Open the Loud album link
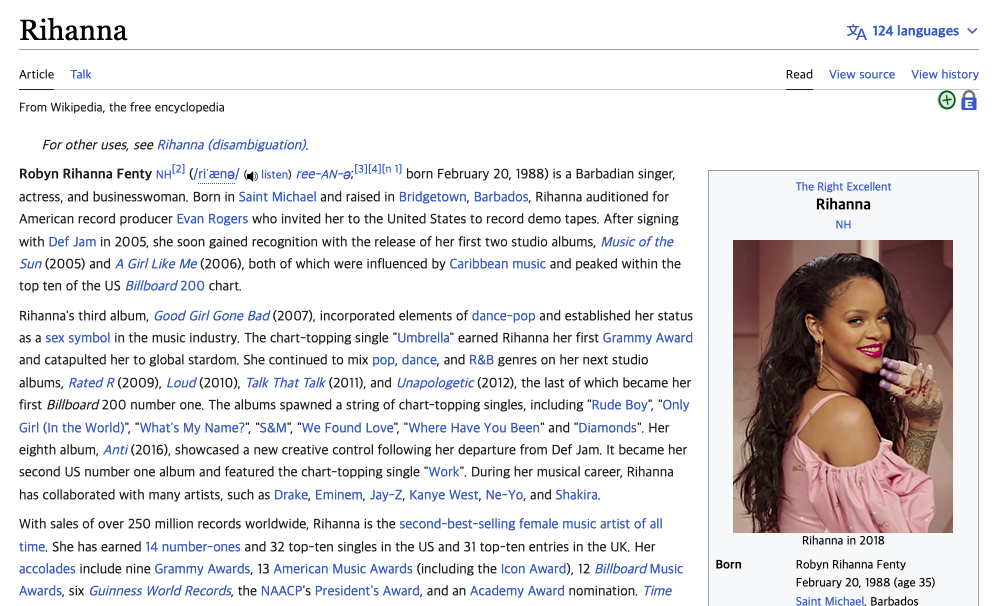The height and width of the screenshot is (606, 996). [181, 383]
